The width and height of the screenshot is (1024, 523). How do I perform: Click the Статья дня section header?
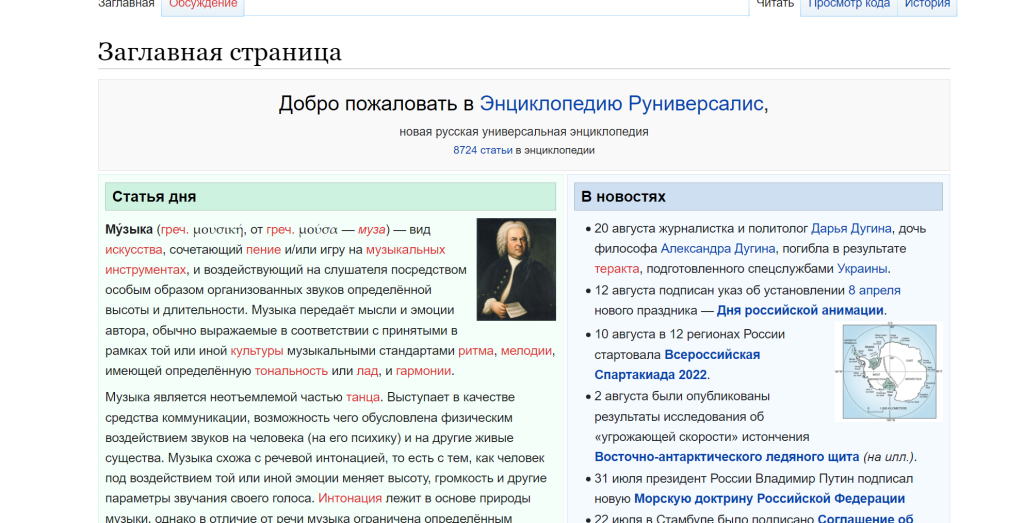(x=330, y=197)
